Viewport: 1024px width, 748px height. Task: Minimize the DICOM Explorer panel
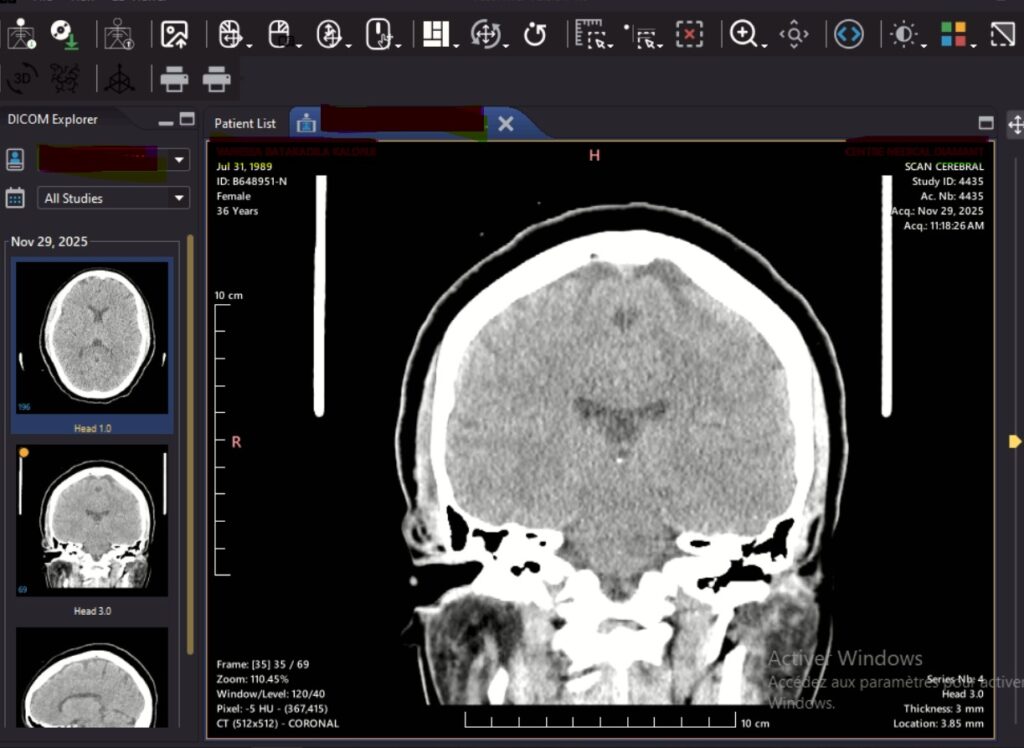pyautogui.click(x=165, y=120)
